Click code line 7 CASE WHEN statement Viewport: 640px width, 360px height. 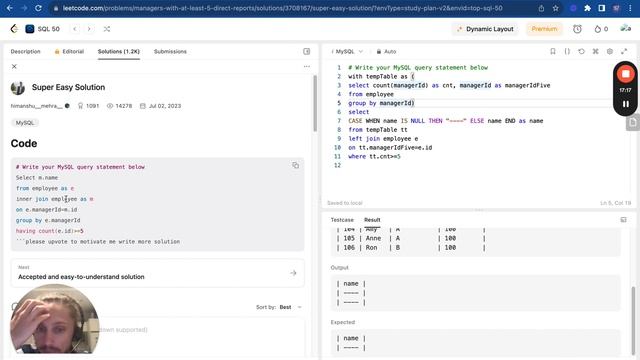[x=445, y=121]
